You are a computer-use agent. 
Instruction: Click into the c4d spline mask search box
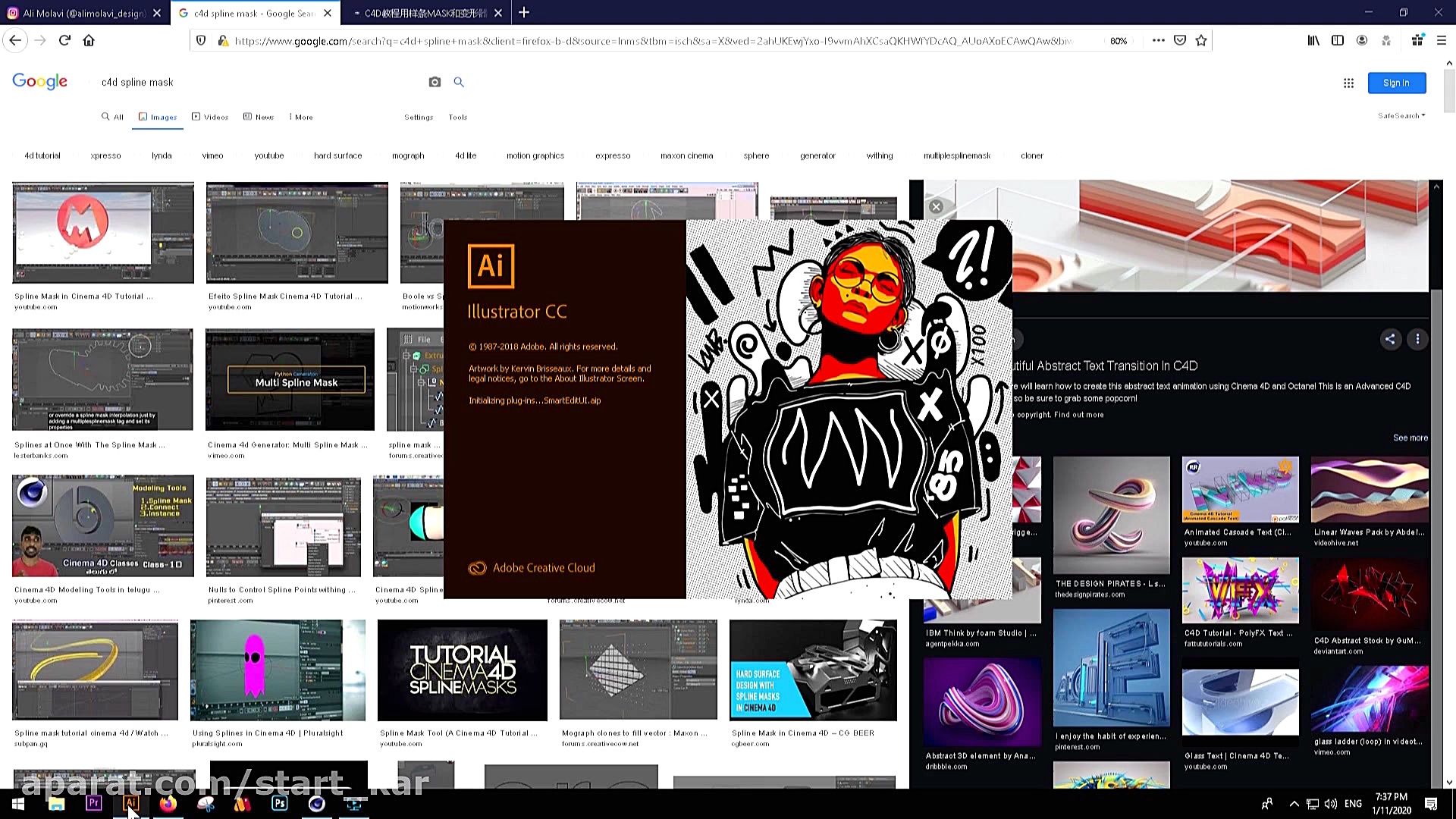[x=258, y=82]
